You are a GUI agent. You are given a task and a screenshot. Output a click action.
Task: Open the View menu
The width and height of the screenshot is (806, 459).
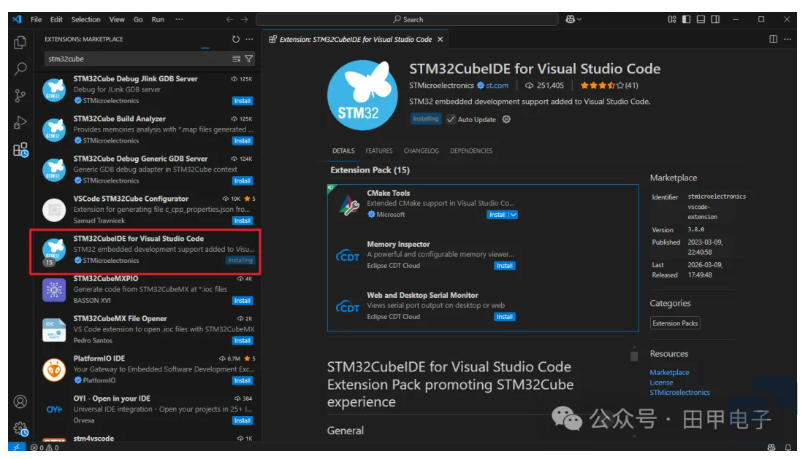117,20
